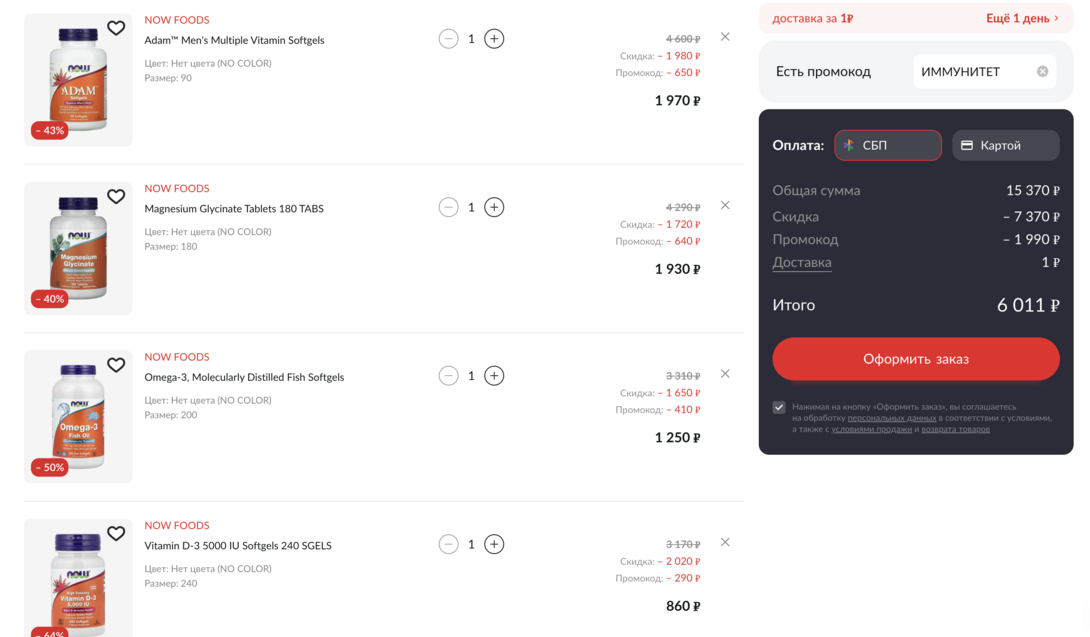Remove Adam Men's Multiple Vitamin from cart
This screenshot has width=1090, height=637.
pos(725,37)
